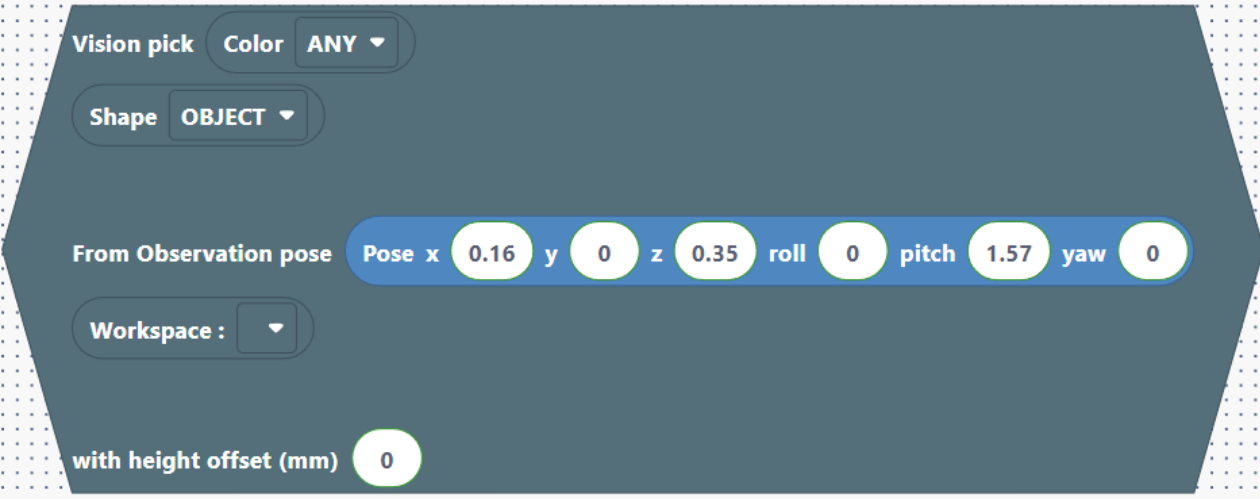This screenshot has height=499, width=1260.
Task: Select the Pose y value field
Action: coord(604,254)
